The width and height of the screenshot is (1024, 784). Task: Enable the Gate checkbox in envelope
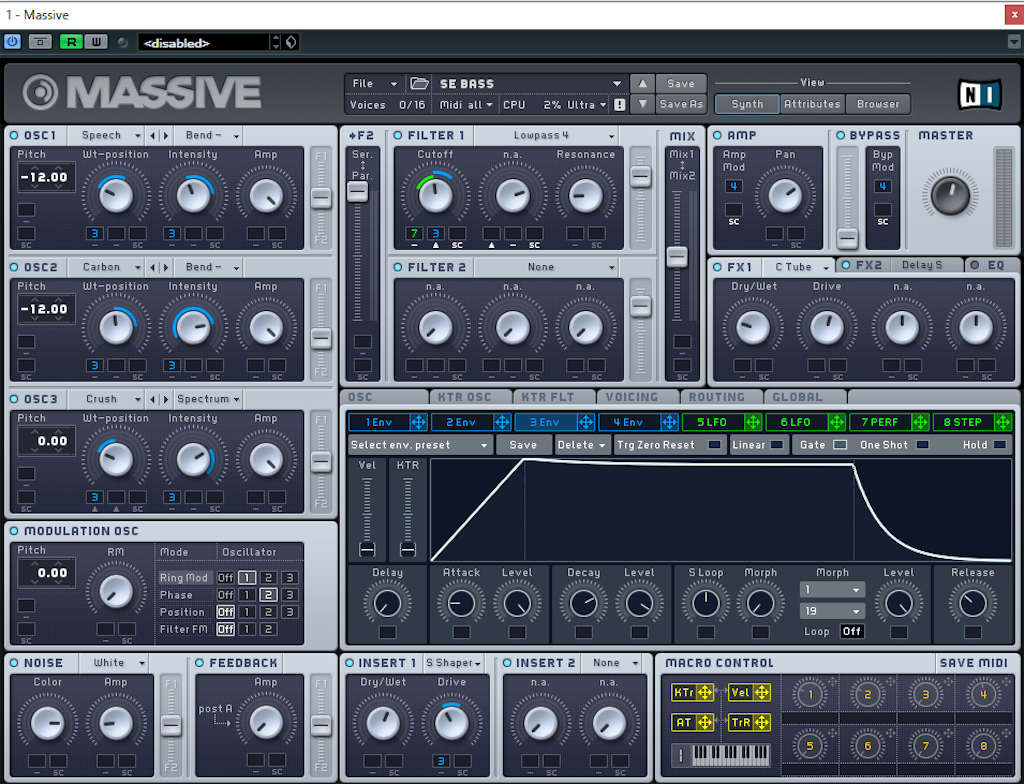coord(840,445)
